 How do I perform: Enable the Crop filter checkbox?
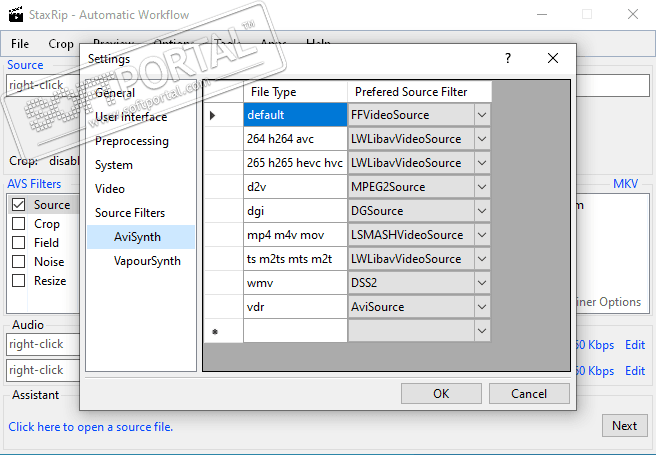coord(18,224)
